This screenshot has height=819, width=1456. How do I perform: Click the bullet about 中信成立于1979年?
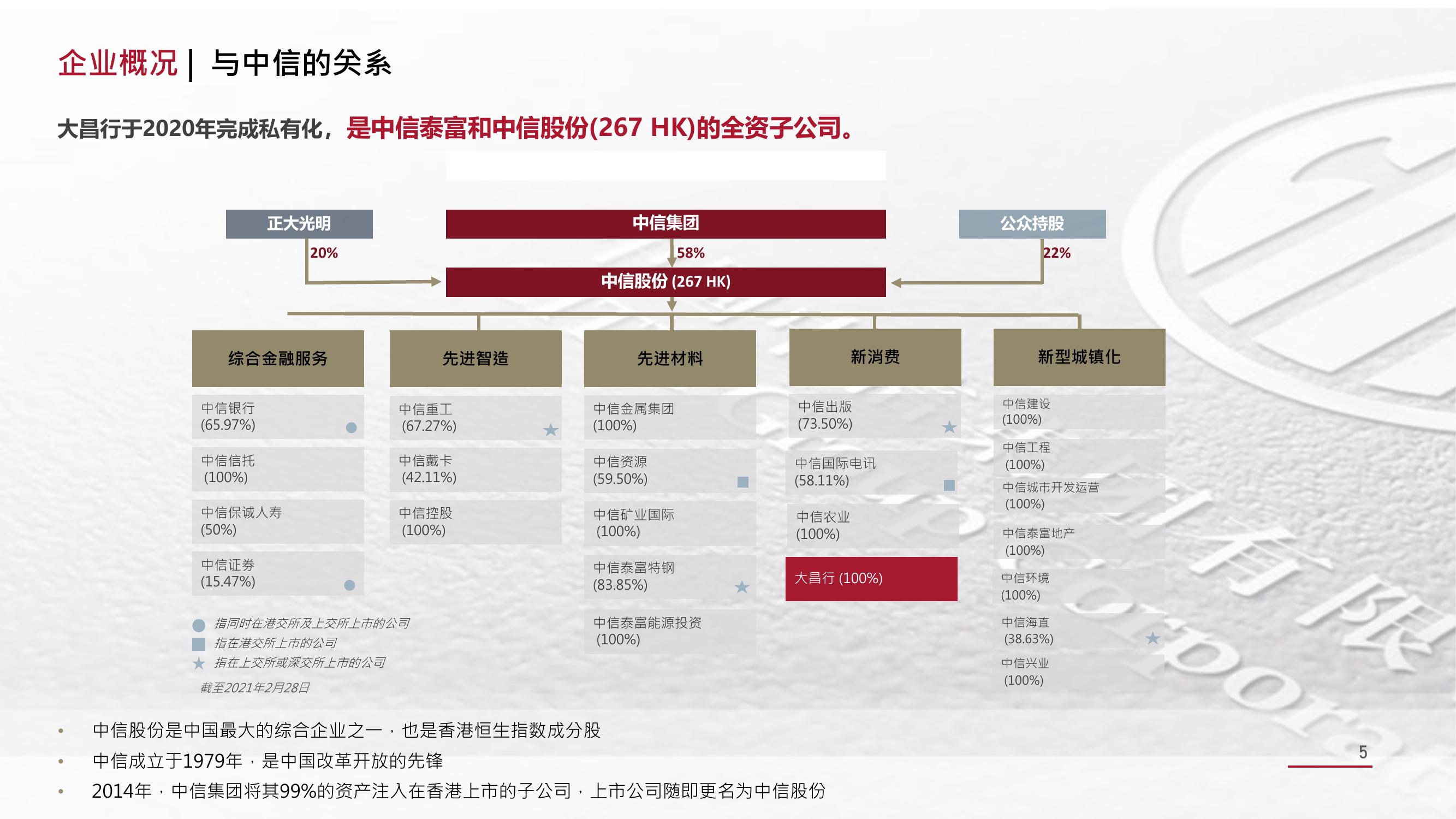(x=268, y=761)
